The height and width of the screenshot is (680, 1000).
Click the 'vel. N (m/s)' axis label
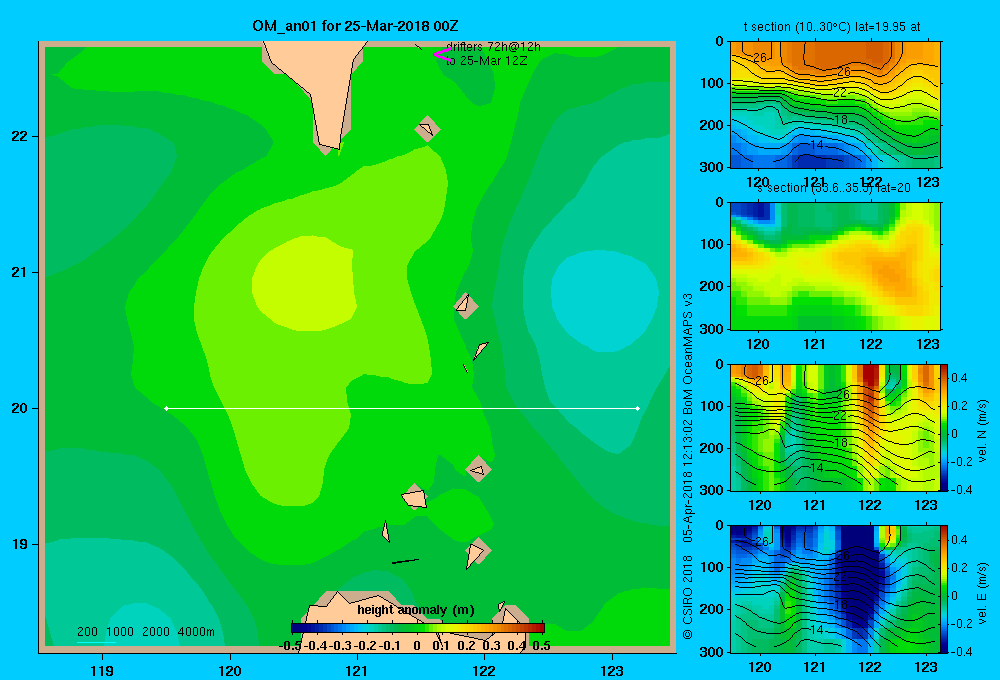[x=983, y=430]
